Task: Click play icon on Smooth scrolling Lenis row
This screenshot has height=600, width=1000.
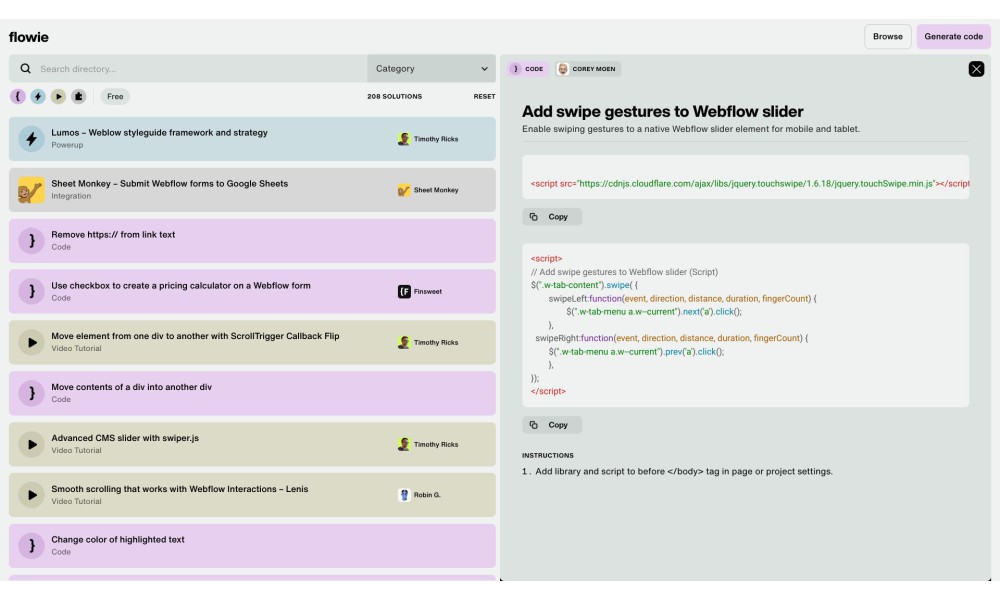Action: click(x=31, y=495)
